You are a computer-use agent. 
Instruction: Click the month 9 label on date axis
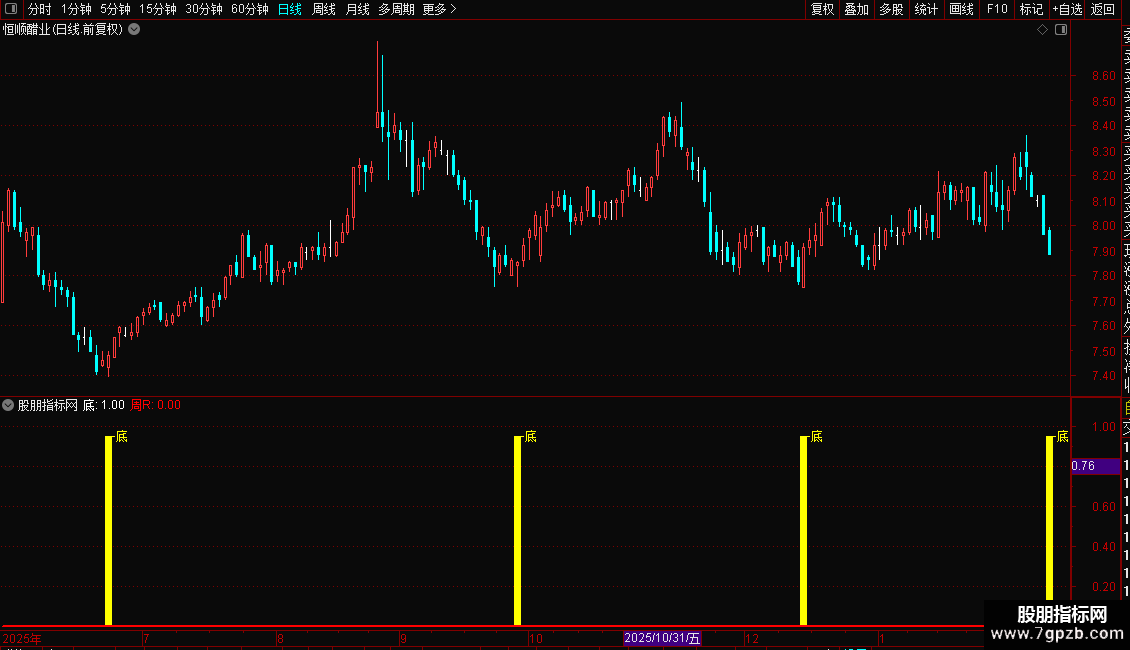tap(404, 638)
